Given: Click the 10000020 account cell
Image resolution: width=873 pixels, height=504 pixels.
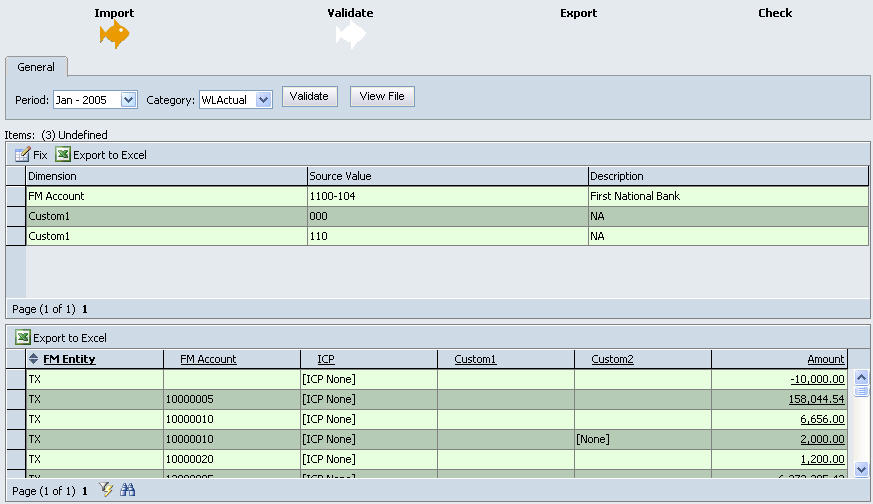Looking at the screenshot, I should [x=232, y=459].
